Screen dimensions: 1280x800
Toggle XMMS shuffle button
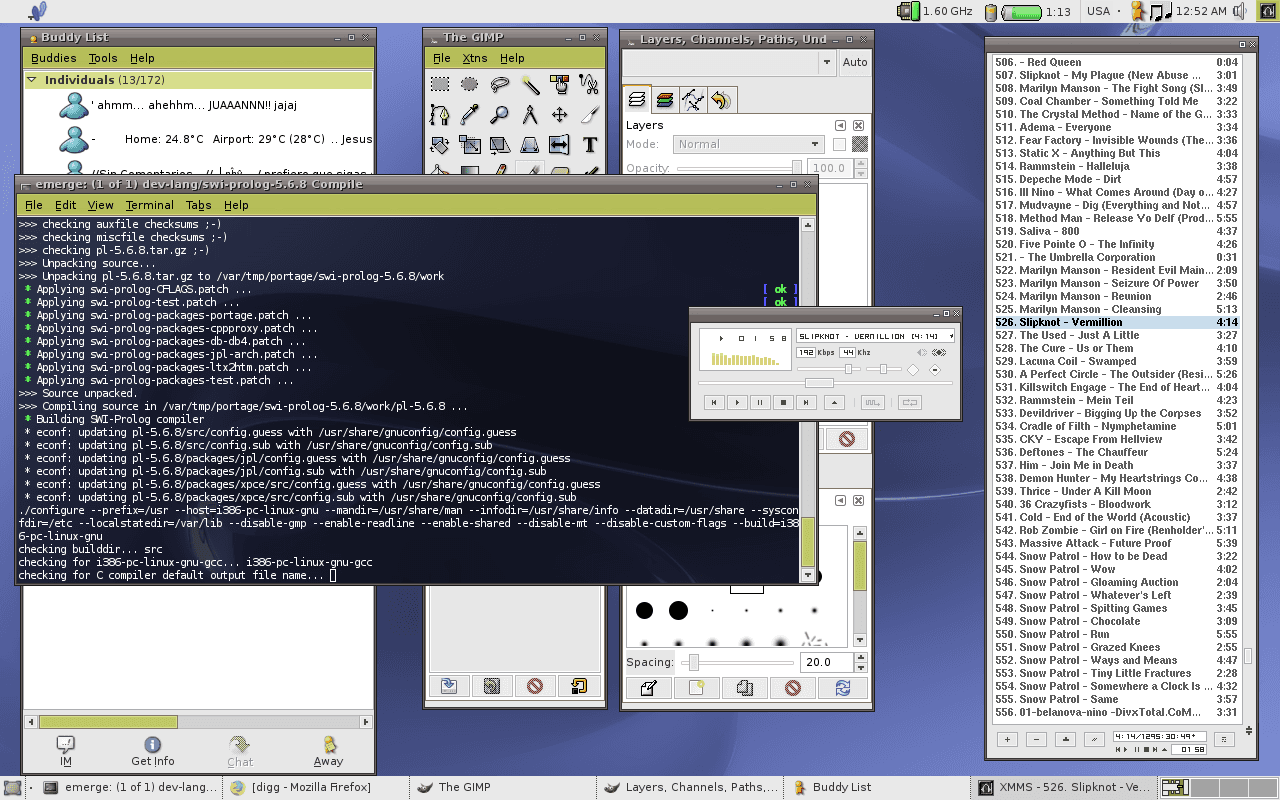click(873, 402)
